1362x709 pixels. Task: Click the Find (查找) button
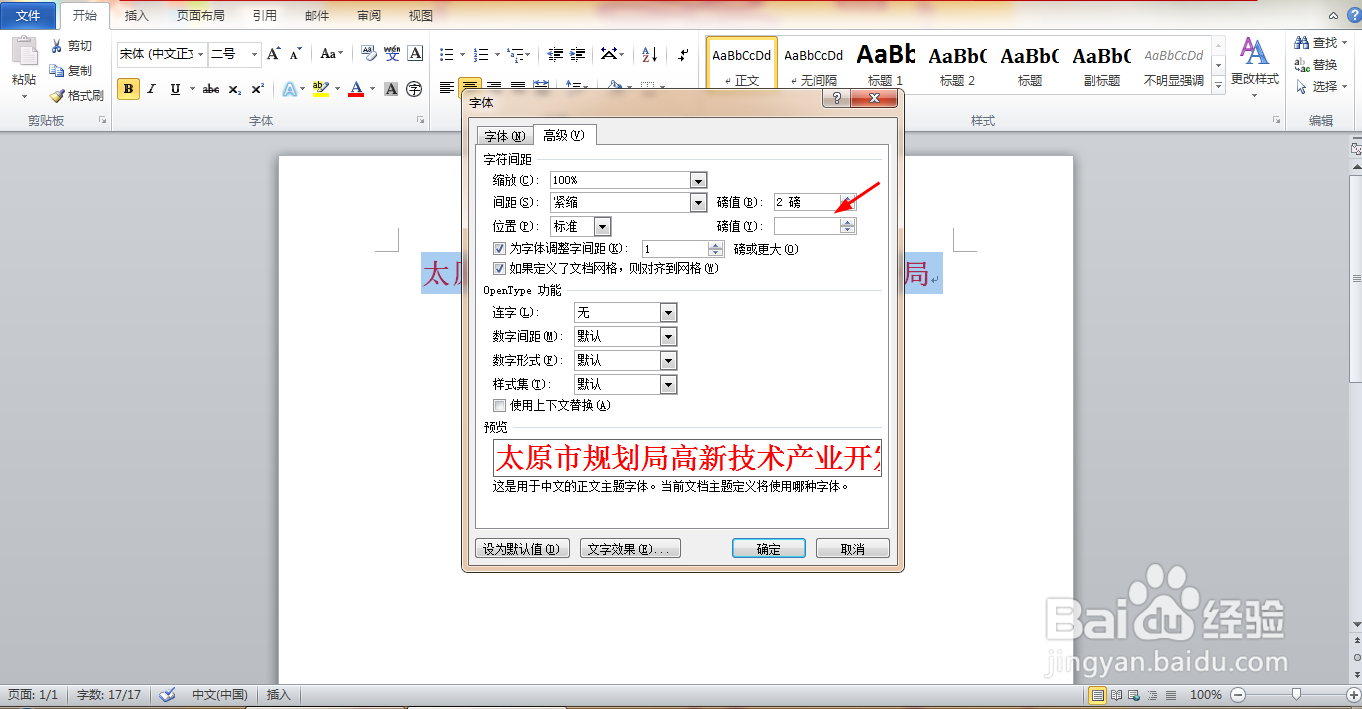coord(1316,43)
